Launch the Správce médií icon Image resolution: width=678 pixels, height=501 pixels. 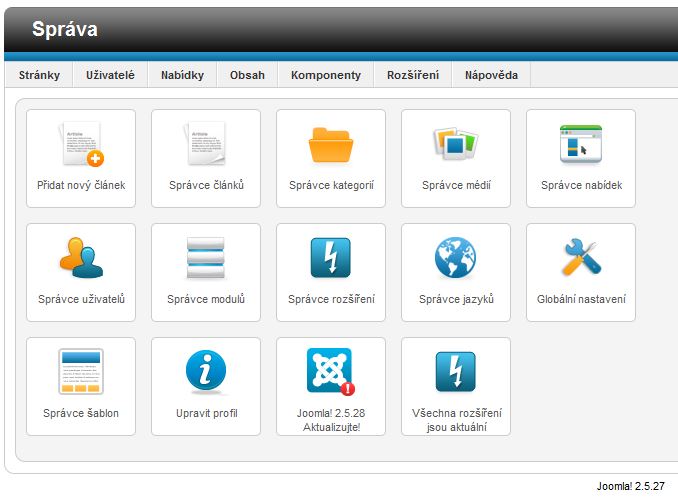pyautogui.click(x=456, y=146)
